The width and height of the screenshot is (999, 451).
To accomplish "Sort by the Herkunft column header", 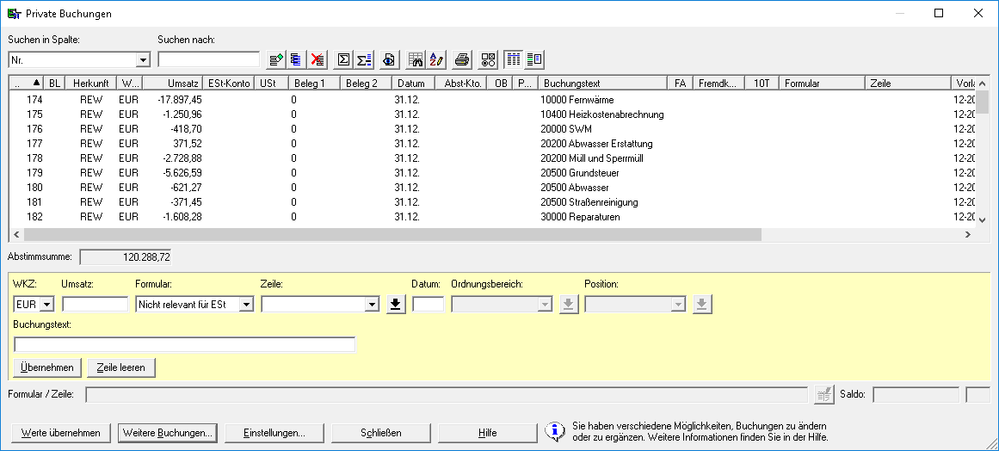I will tap(90, 83).
